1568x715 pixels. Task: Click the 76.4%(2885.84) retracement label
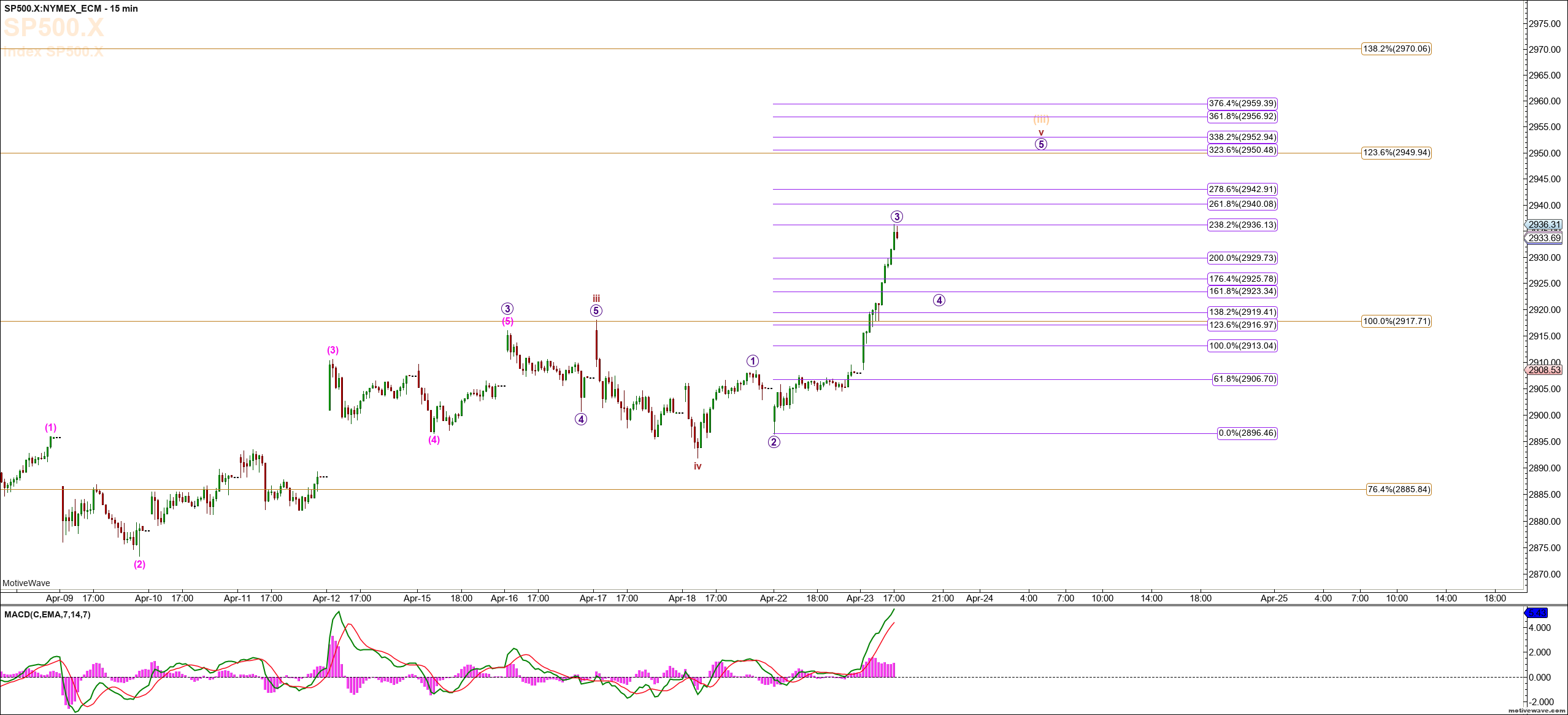click(x=1399, y=489)
